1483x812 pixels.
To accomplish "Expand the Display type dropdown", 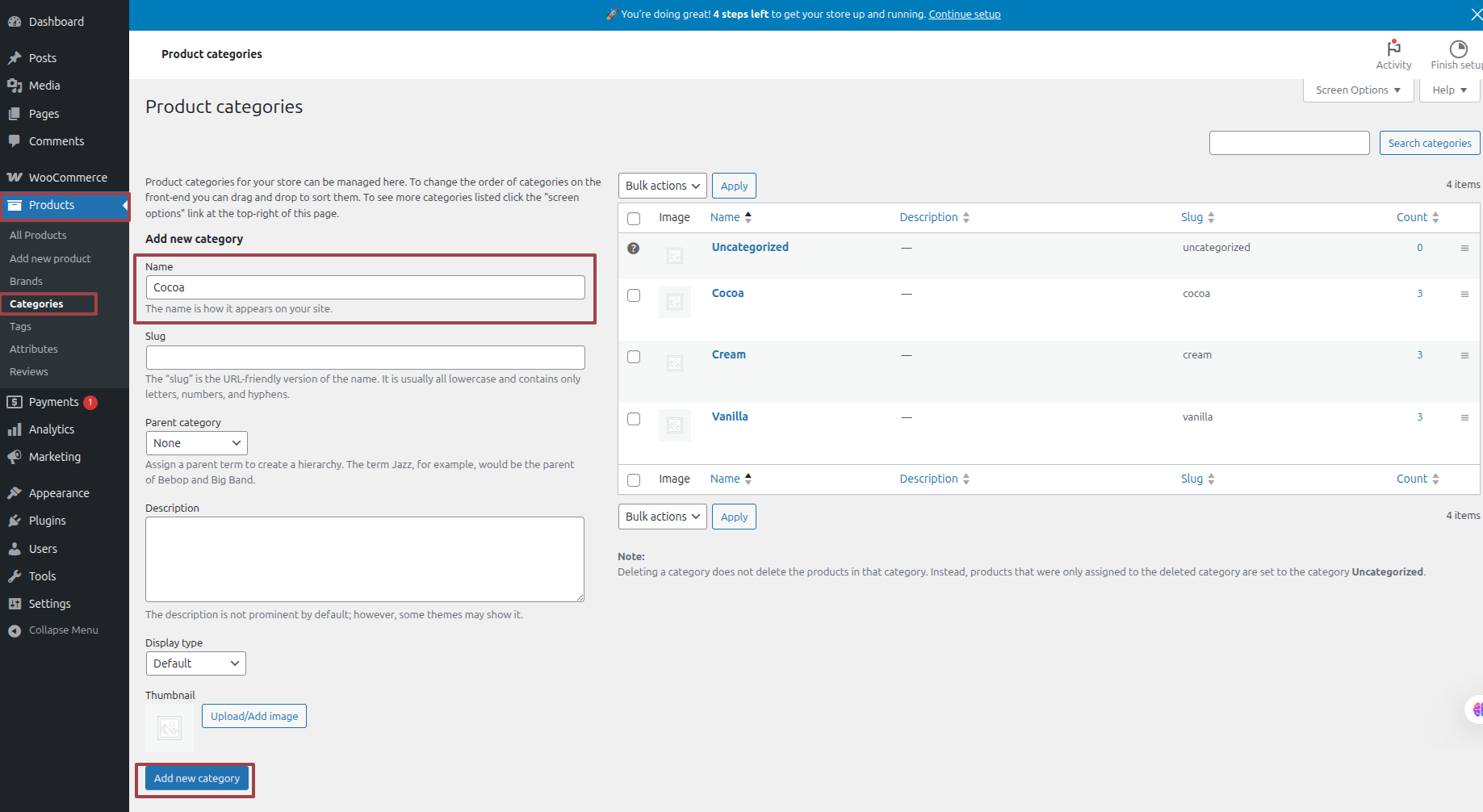I will pyautogui.click(x=195, y=663).
